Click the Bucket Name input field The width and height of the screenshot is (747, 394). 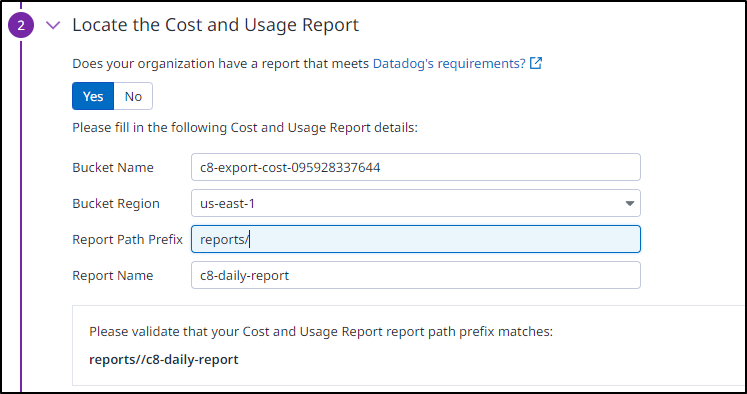415,167
